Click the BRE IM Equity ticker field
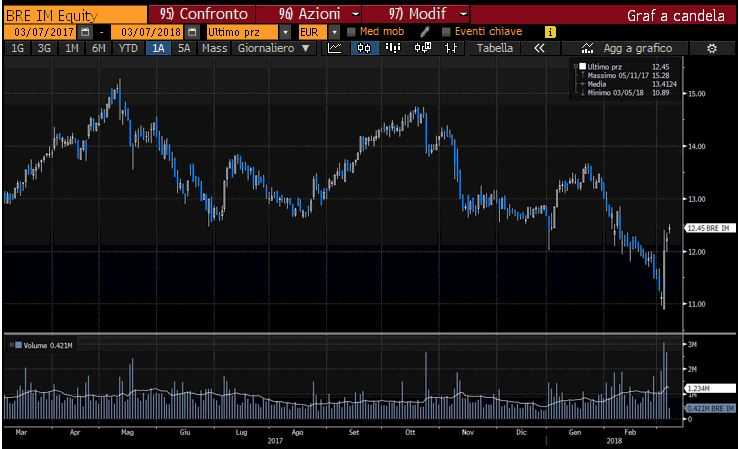 [x=74, y=15]
